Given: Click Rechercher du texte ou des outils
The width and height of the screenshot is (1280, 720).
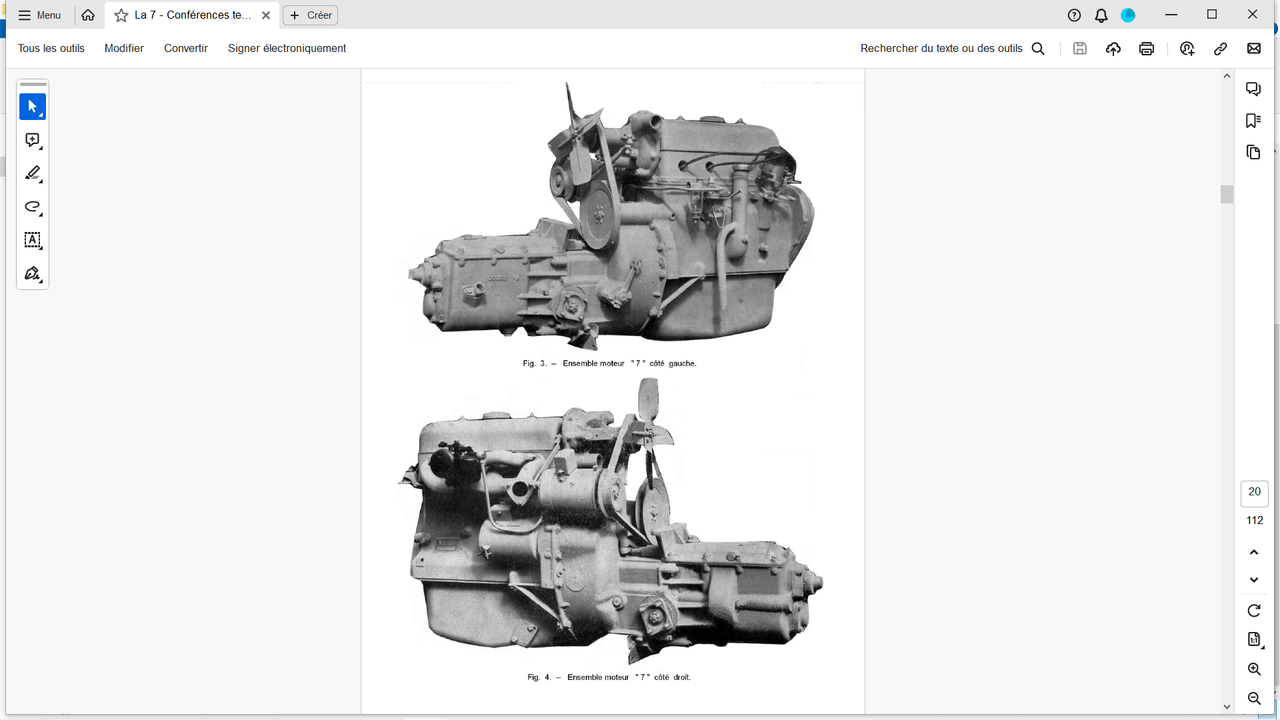Looking at the screenshot, I should click(952, 48).
